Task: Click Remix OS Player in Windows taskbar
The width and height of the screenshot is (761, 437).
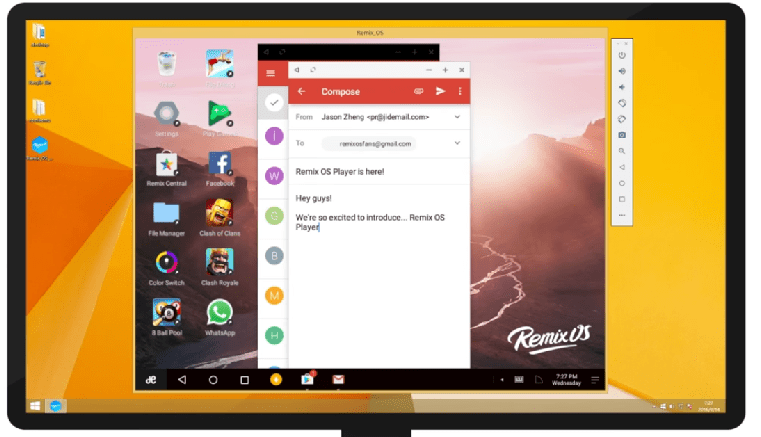Action: tap(55, 406)
